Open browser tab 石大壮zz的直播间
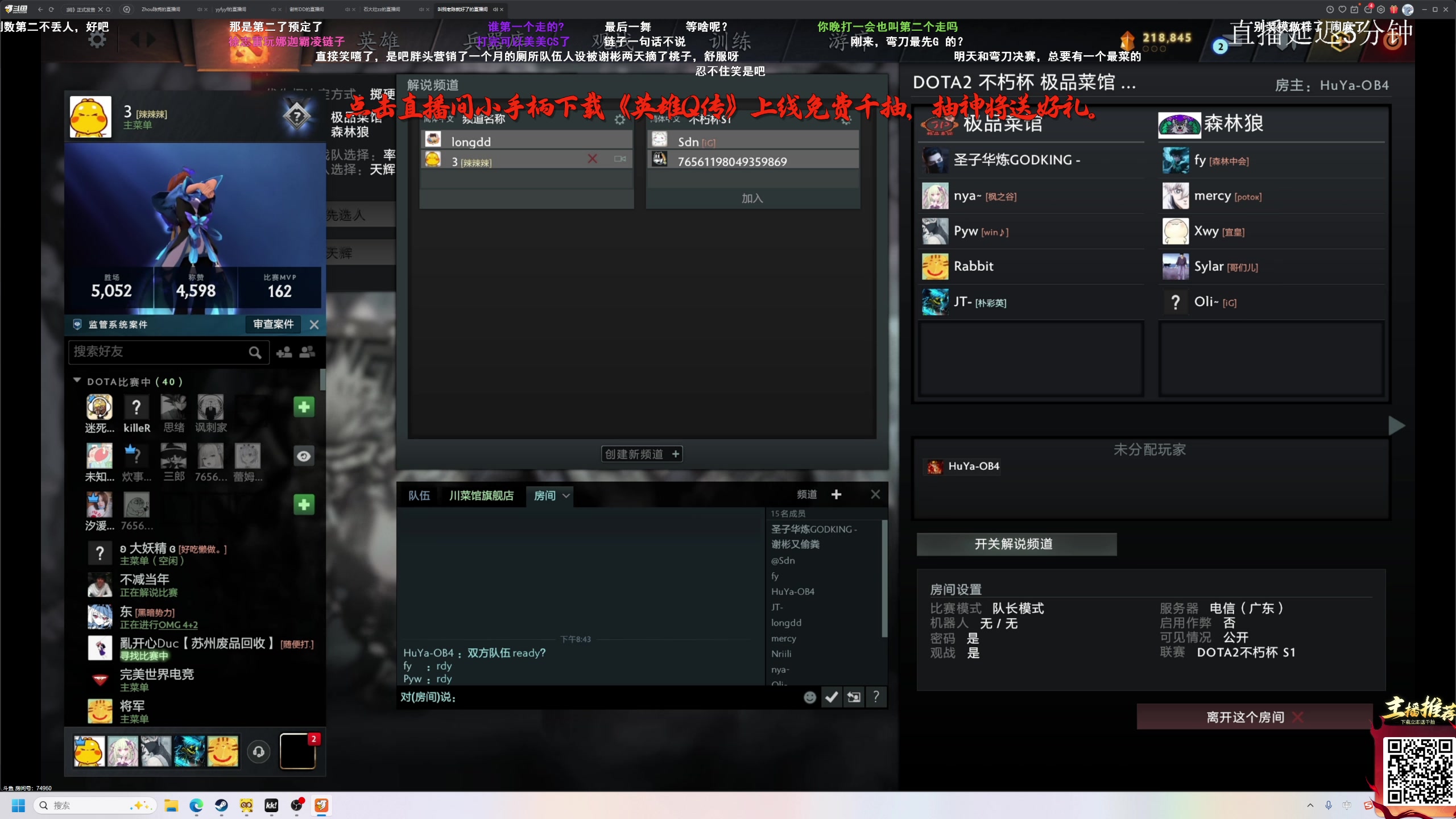Screen dimensions: 1456x819 (382, 10)
